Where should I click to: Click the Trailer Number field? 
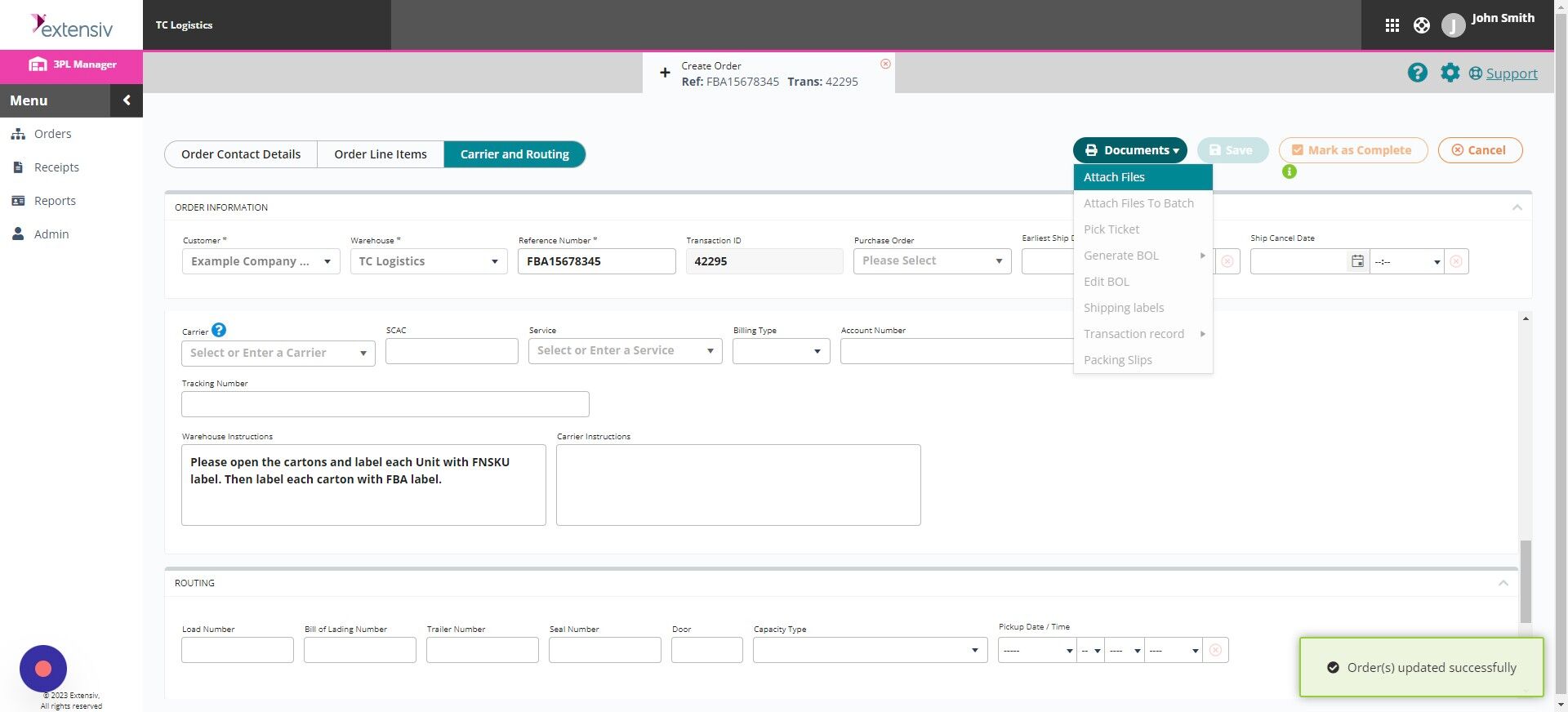click(483, 650)
